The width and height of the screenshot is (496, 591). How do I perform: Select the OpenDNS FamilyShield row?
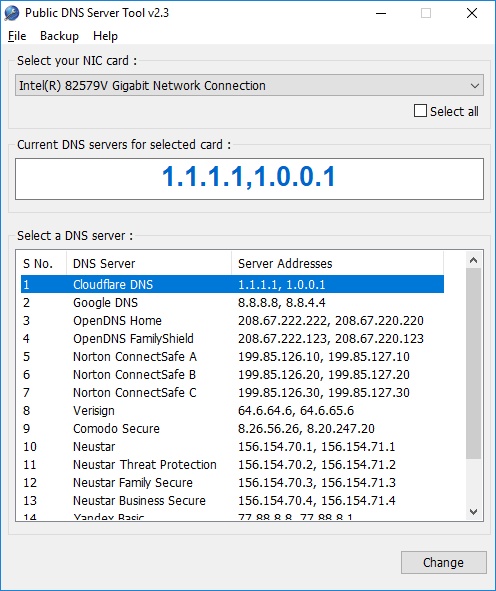pos(232,338)
